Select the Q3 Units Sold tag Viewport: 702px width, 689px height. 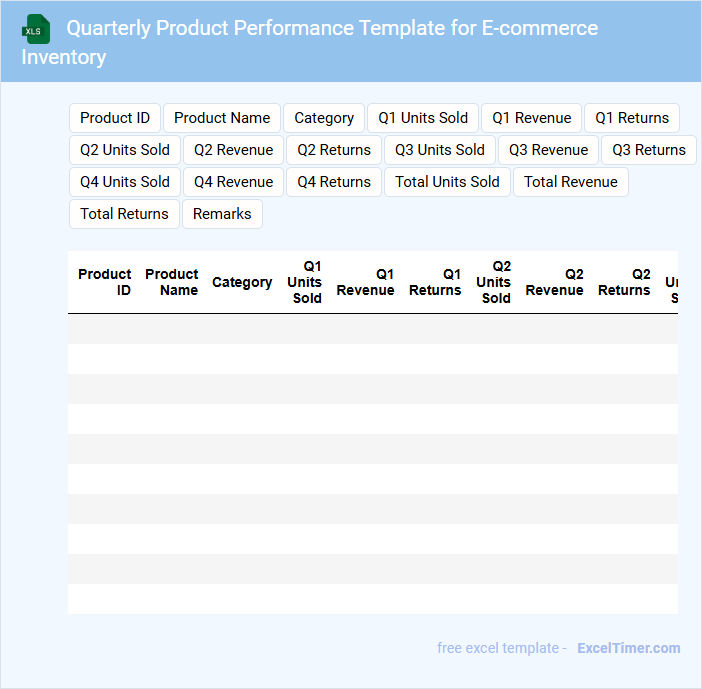click(440, 150)
